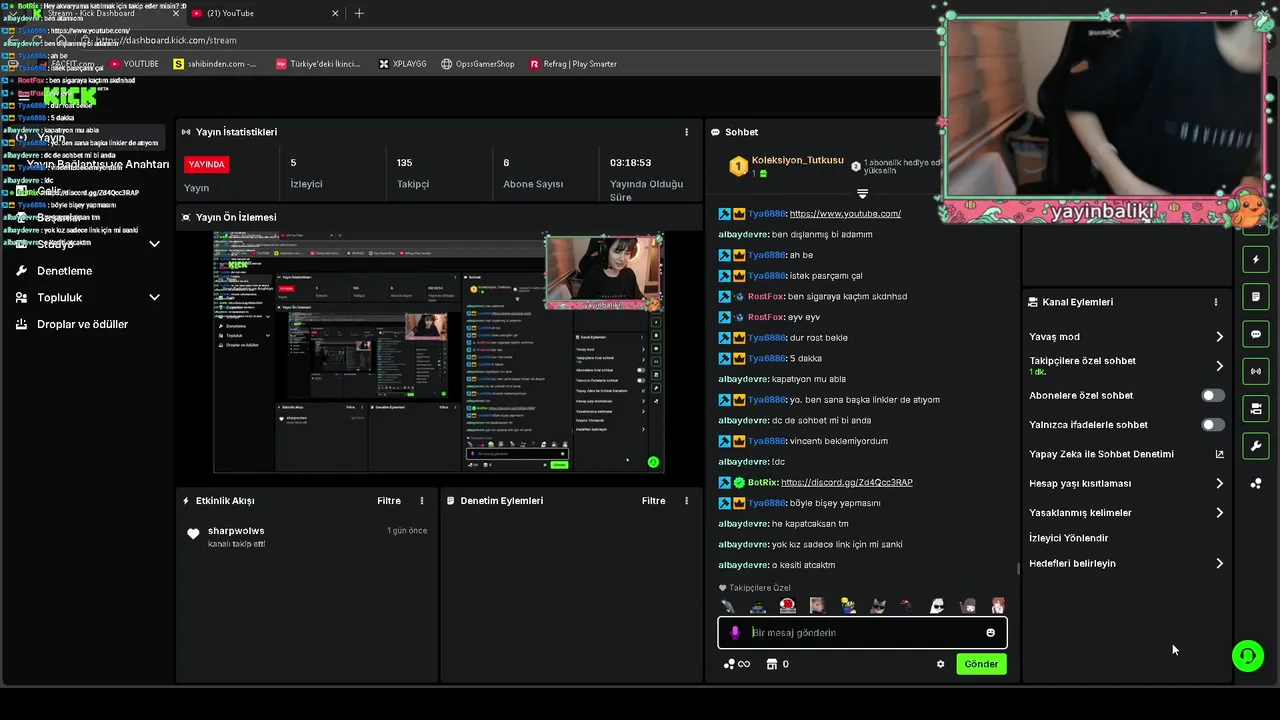Click the 03:18:53 stream duration value
Screen dimensions: 1280x720
pyautogui.click(x=630, y=163)
